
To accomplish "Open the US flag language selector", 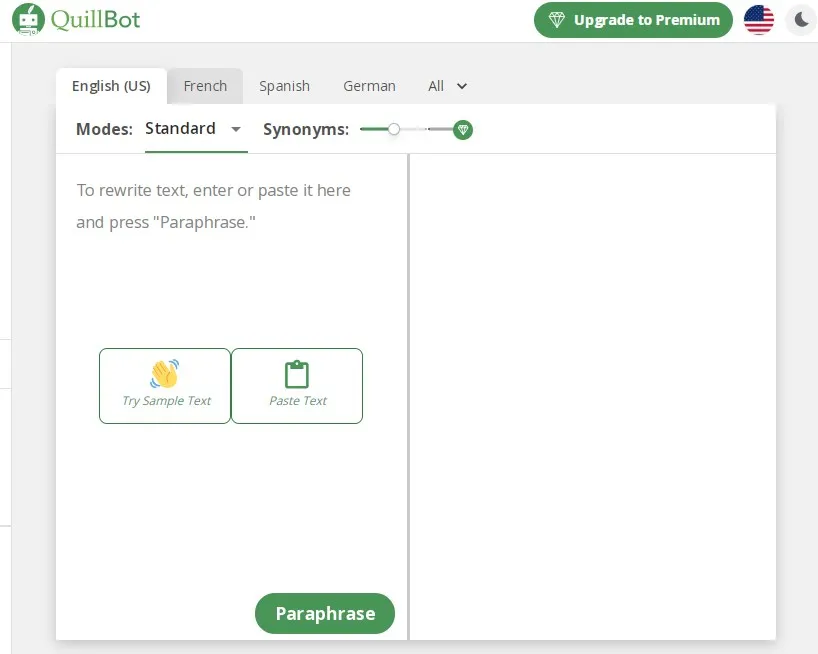I will (759, 20).
